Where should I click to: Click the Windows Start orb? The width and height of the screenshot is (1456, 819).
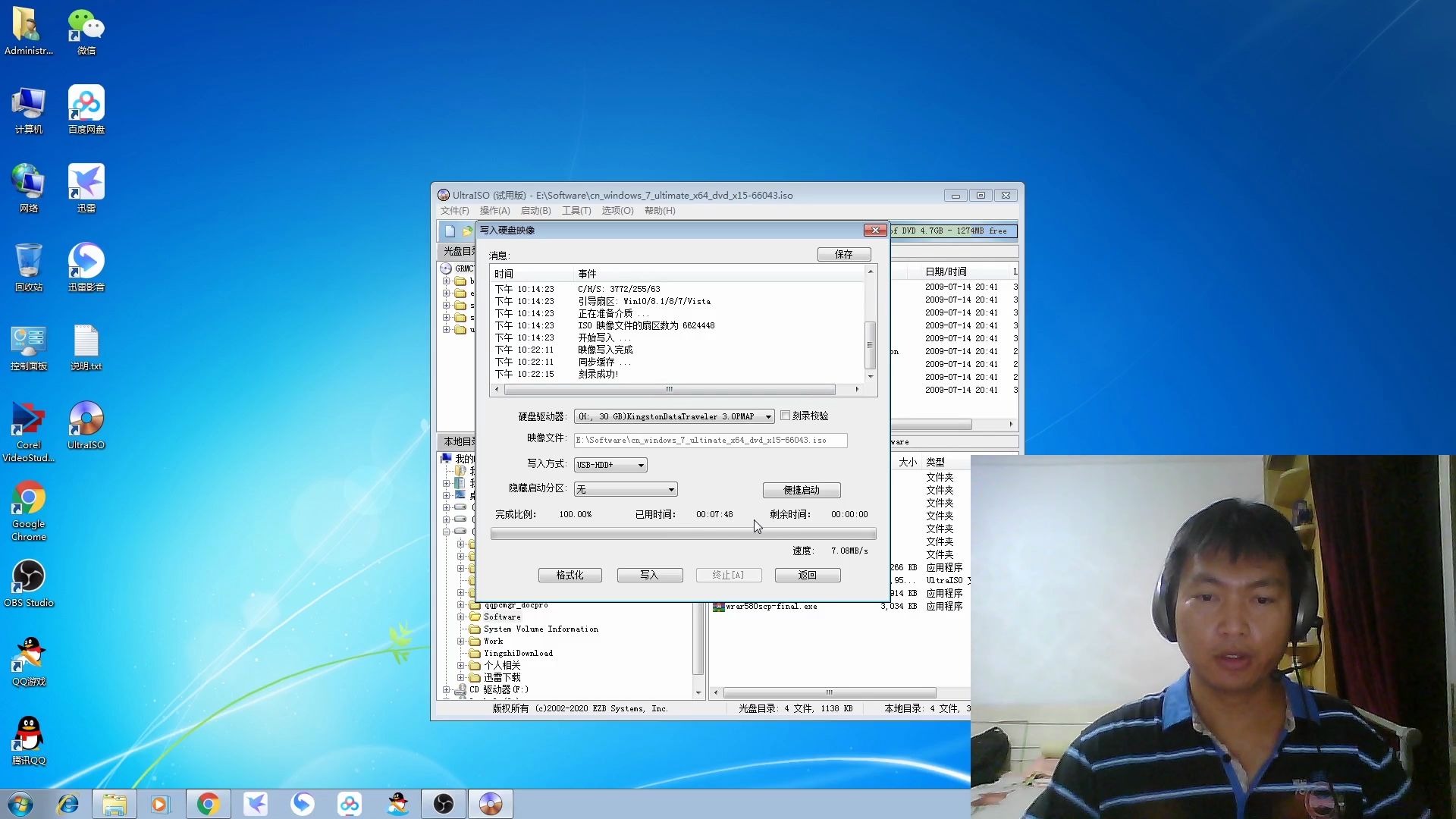coord(20,804)
